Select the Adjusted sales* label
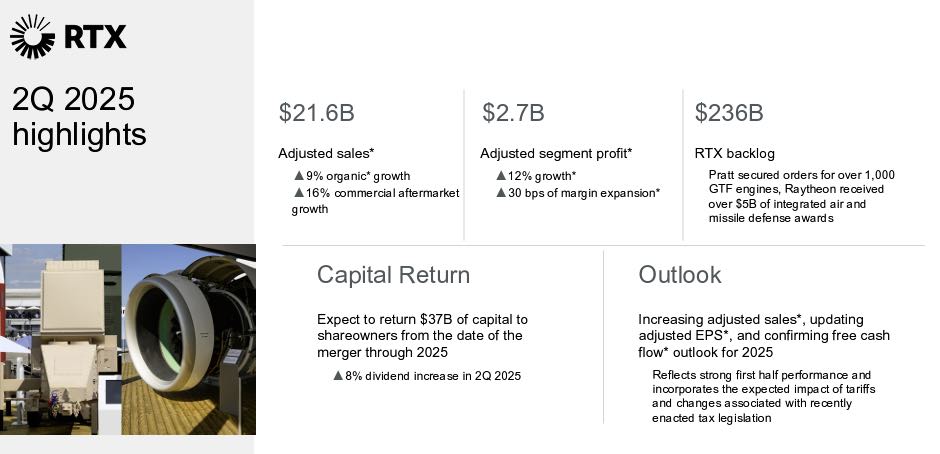Screen dimensions: 940x454 (326, 154)
